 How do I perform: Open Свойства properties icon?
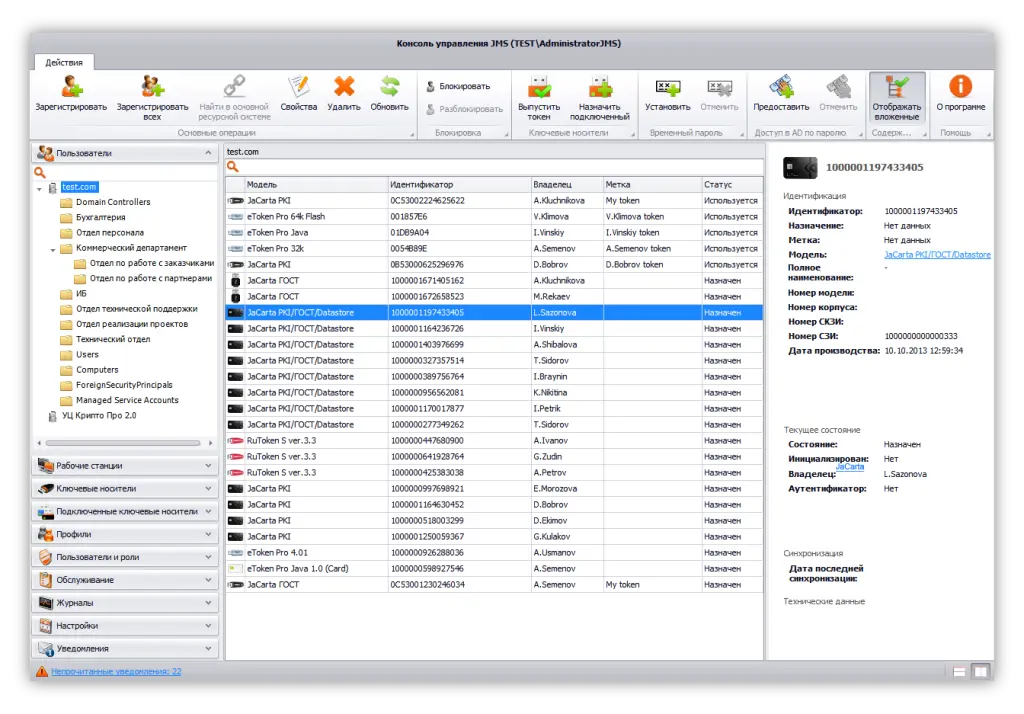coord(298,87)
